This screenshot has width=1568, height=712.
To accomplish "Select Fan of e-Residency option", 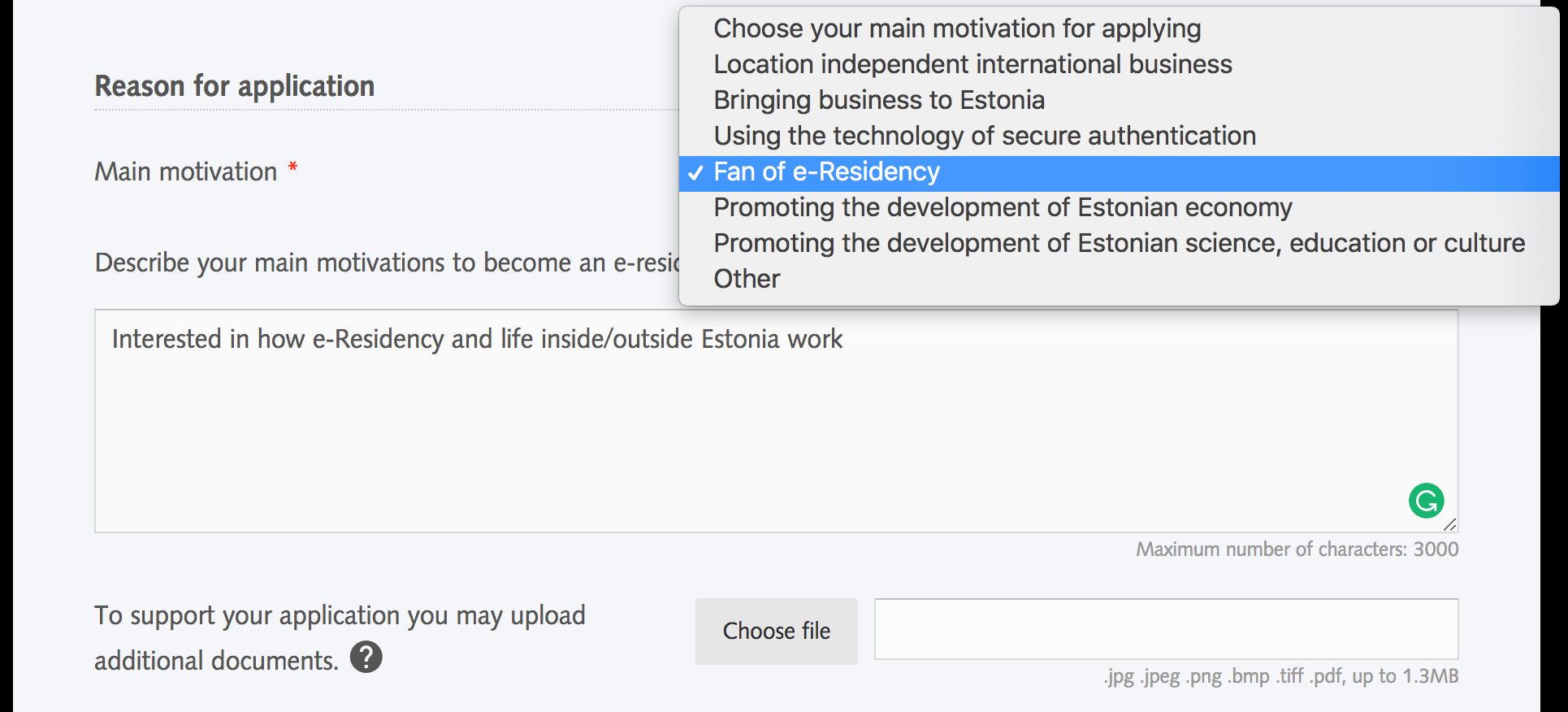I will coord(1119,172).
